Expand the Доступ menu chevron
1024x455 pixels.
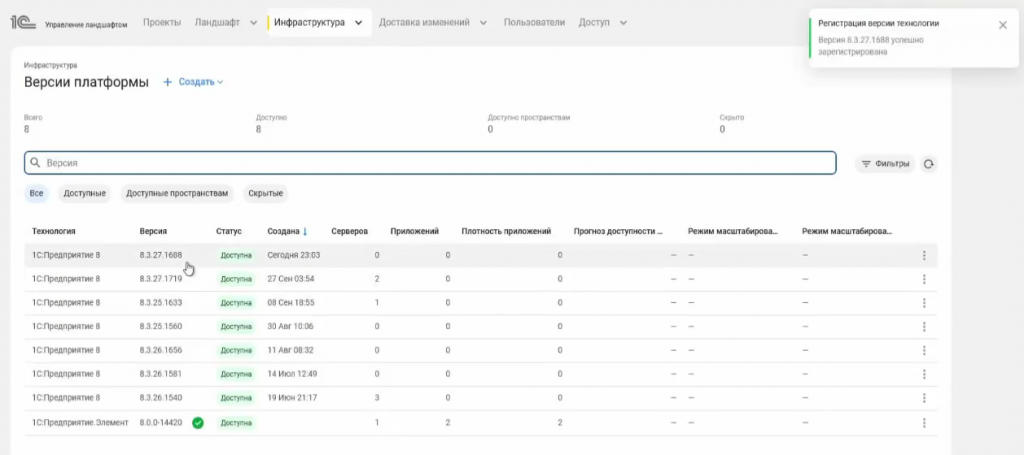[623, 23]
